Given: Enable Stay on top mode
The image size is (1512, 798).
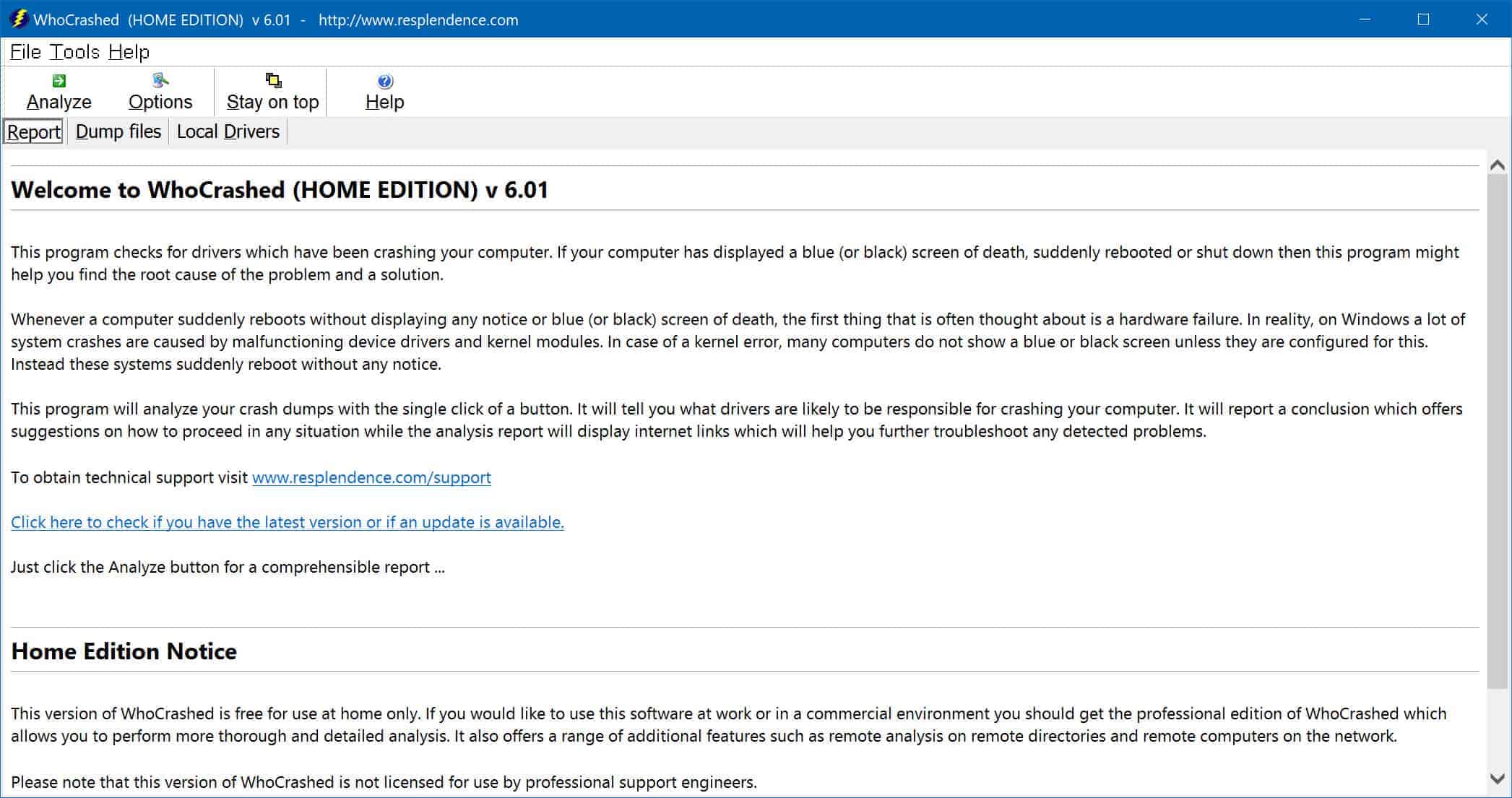Looking at the screenshot, I should 272,101.
